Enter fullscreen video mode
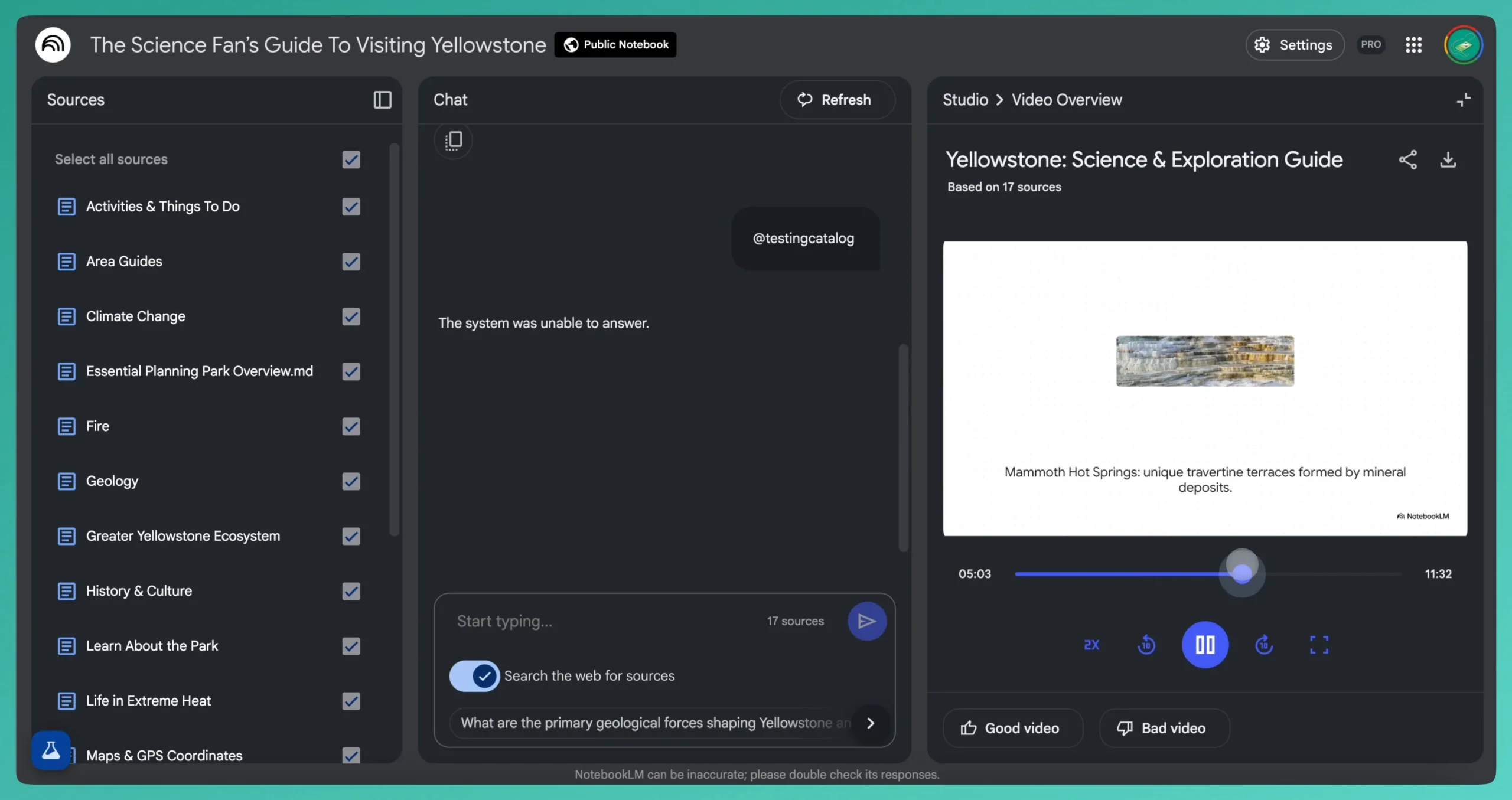 tap(1319, 645)
